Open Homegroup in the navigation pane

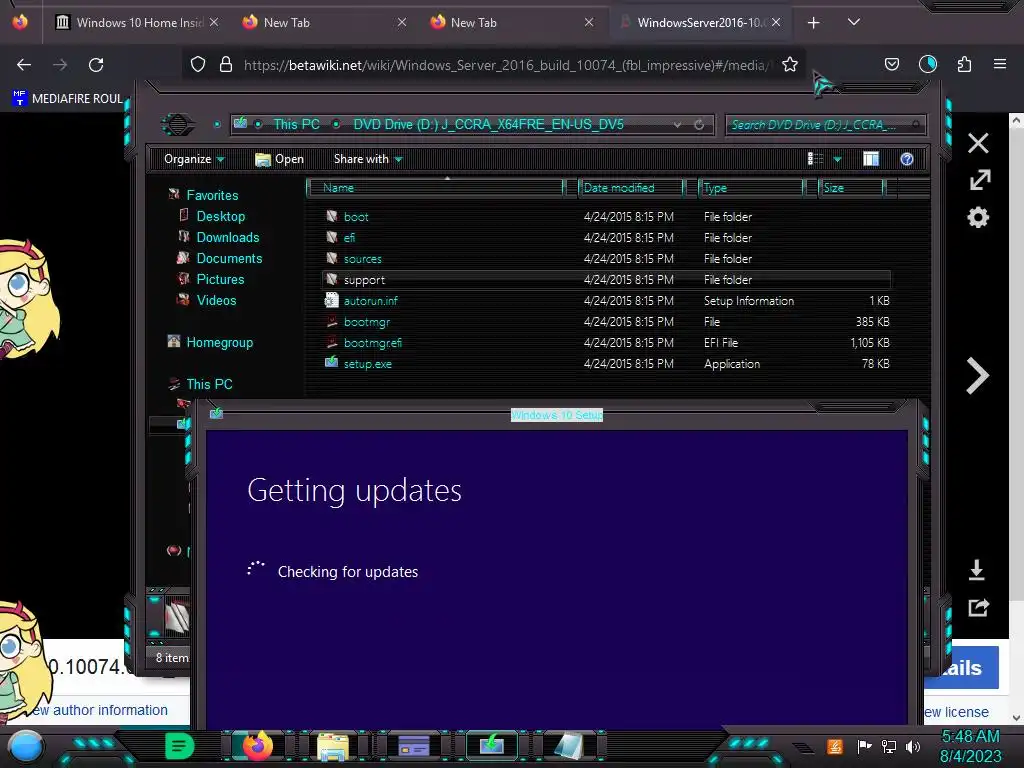tap(219, 342)
